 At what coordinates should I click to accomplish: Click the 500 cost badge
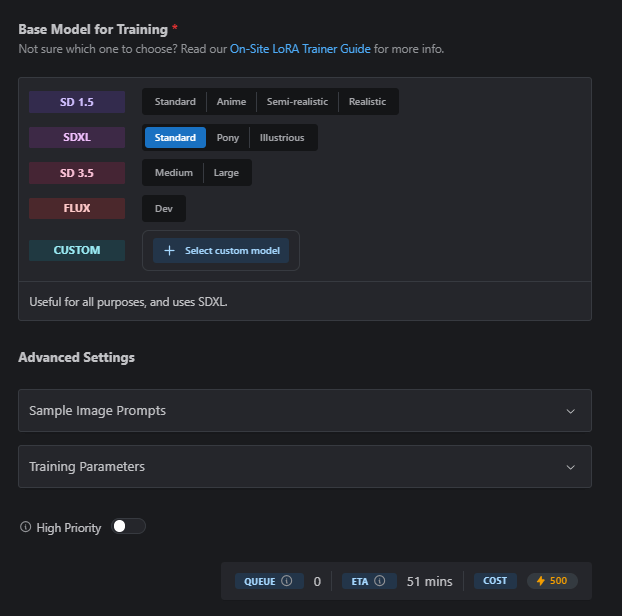[x=552, y=581]
